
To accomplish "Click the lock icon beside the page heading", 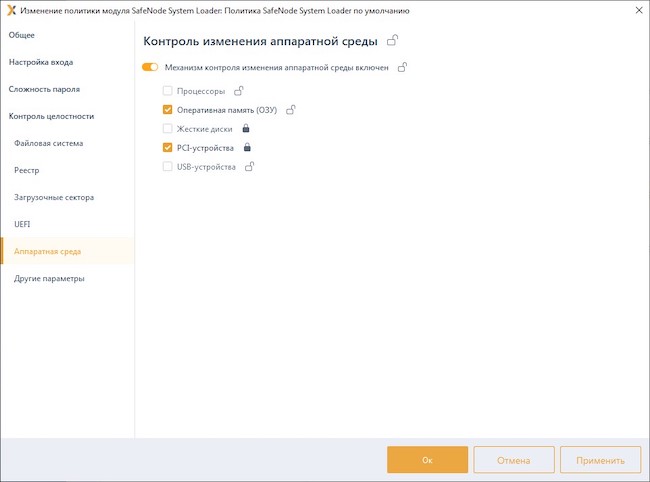I will tap(393, 41).
